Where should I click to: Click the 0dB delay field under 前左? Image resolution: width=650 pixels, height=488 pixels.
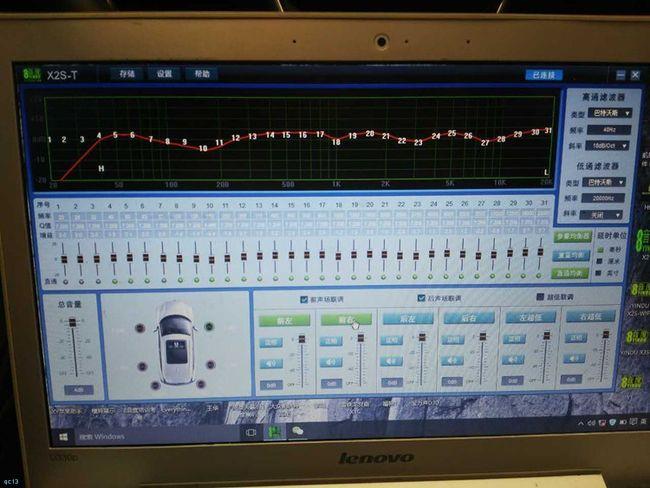point(271,385)
